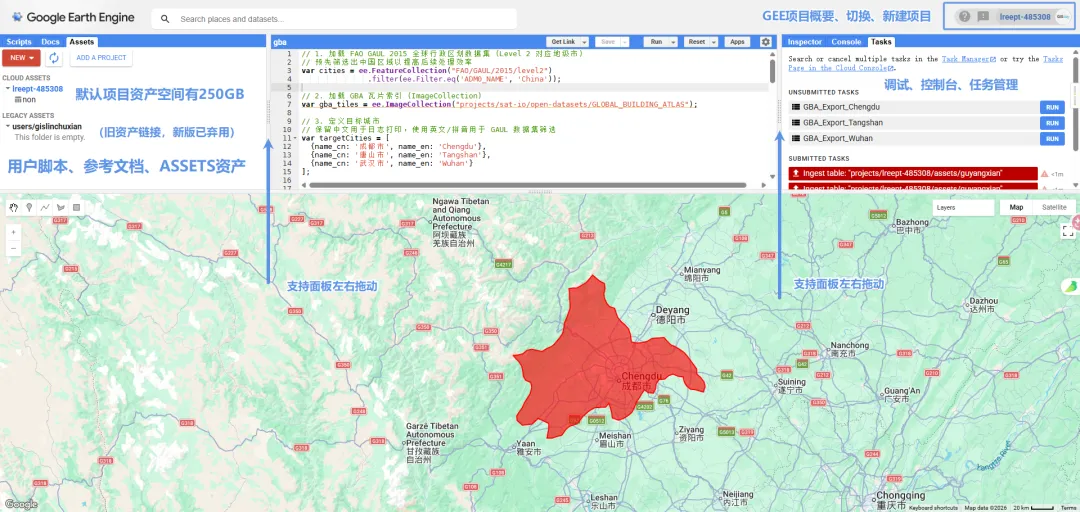The width and height of the screenshot is (1080, 512).
Task: Open the Keyboard shortcuts map link
Action: pyautogui.click(x=933, y=508)
